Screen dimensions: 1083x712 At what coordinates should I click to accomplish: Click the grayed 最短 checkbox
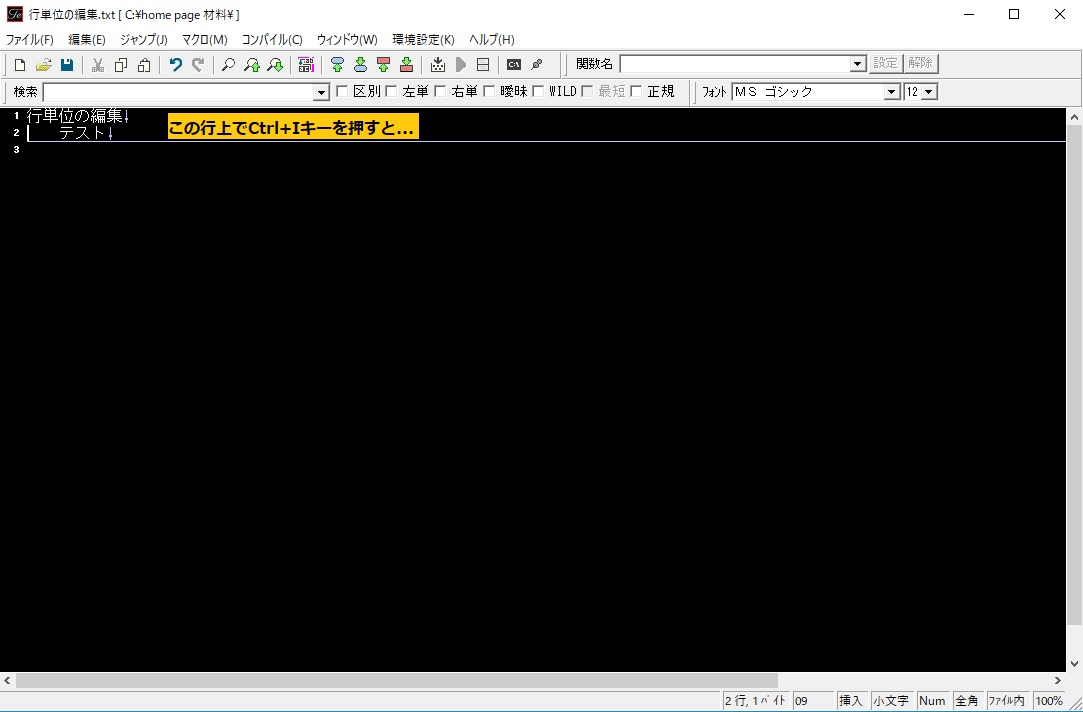point(587,91)
